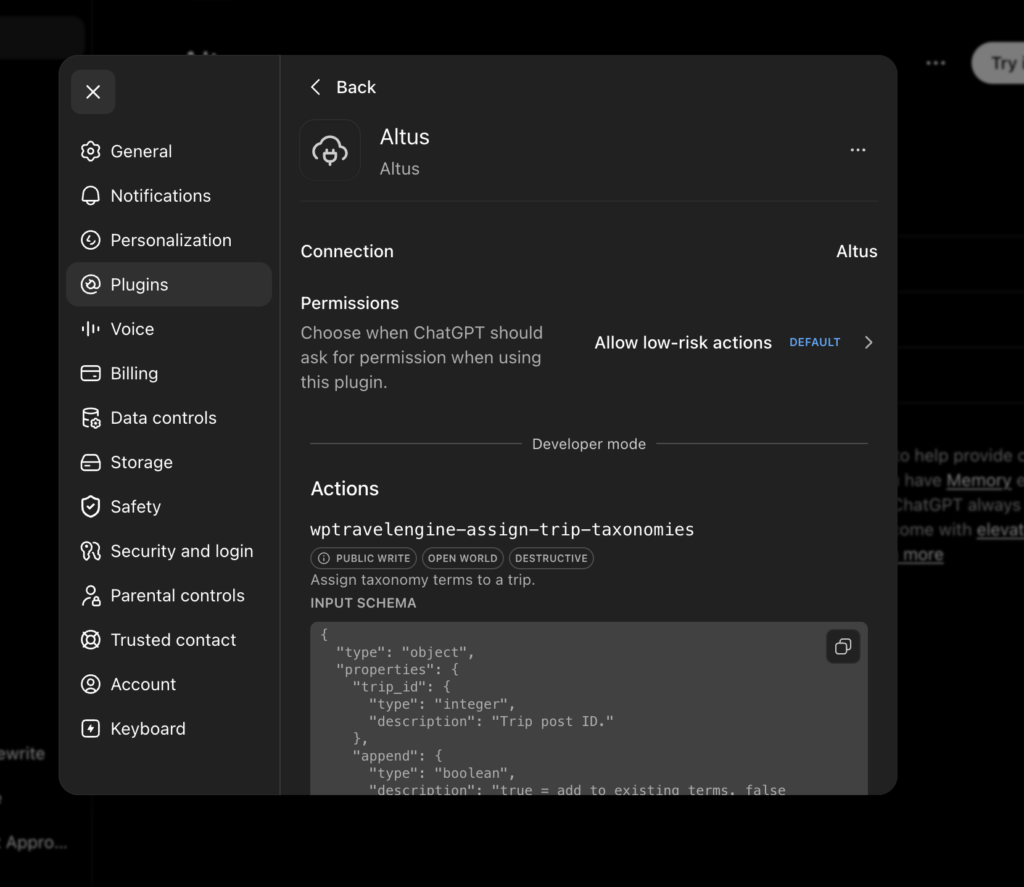Click the INPUT SCHEMA label
The image size is (1024, 887).
(x=363, y=603)
